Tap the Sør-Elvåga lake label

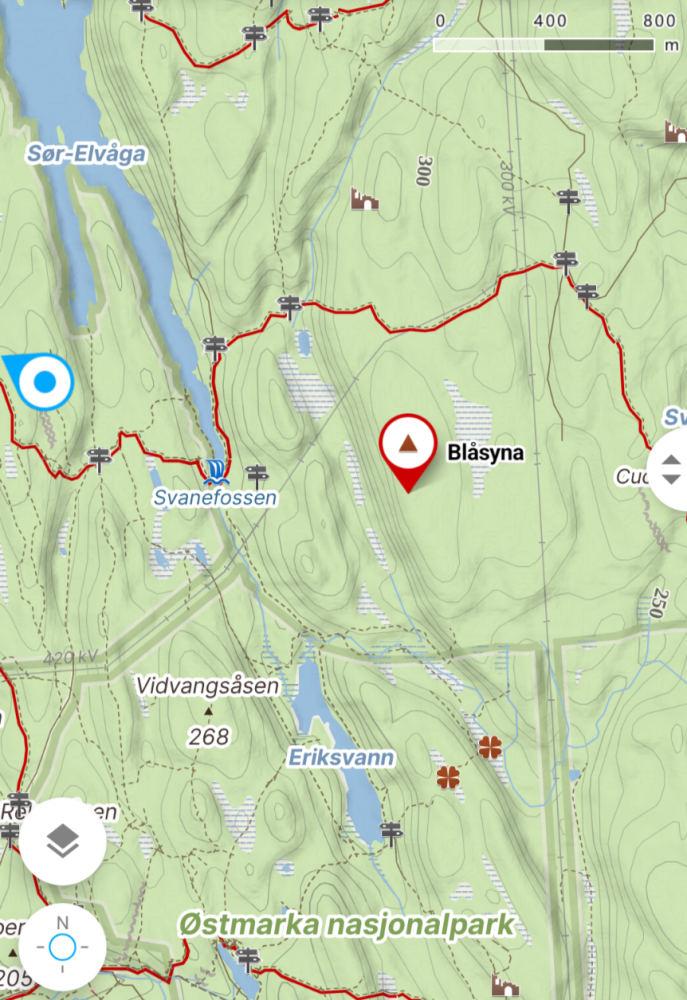click(86, 154)
